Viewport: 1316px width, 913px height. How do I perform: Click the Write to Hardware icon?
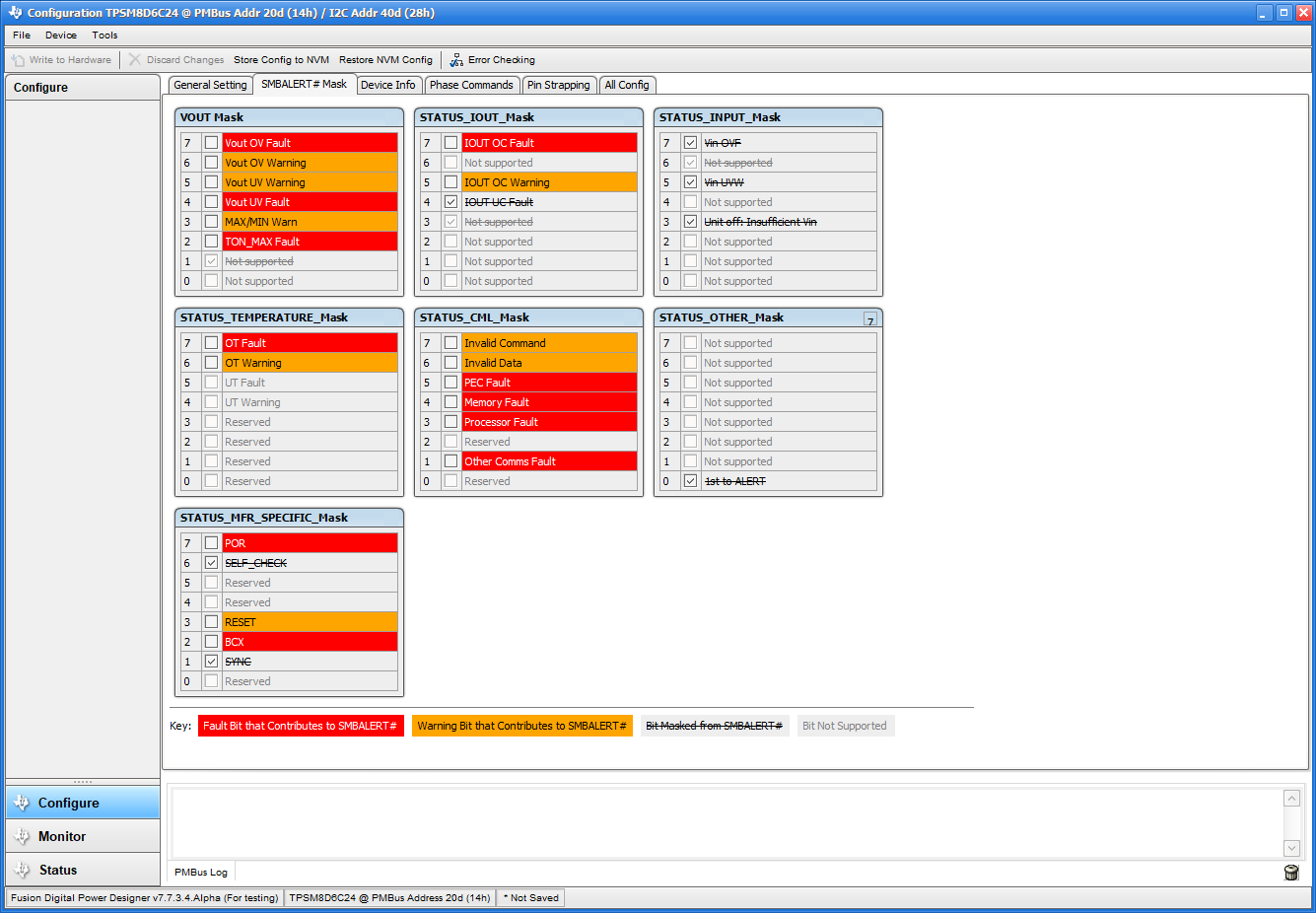click(18, 59)
